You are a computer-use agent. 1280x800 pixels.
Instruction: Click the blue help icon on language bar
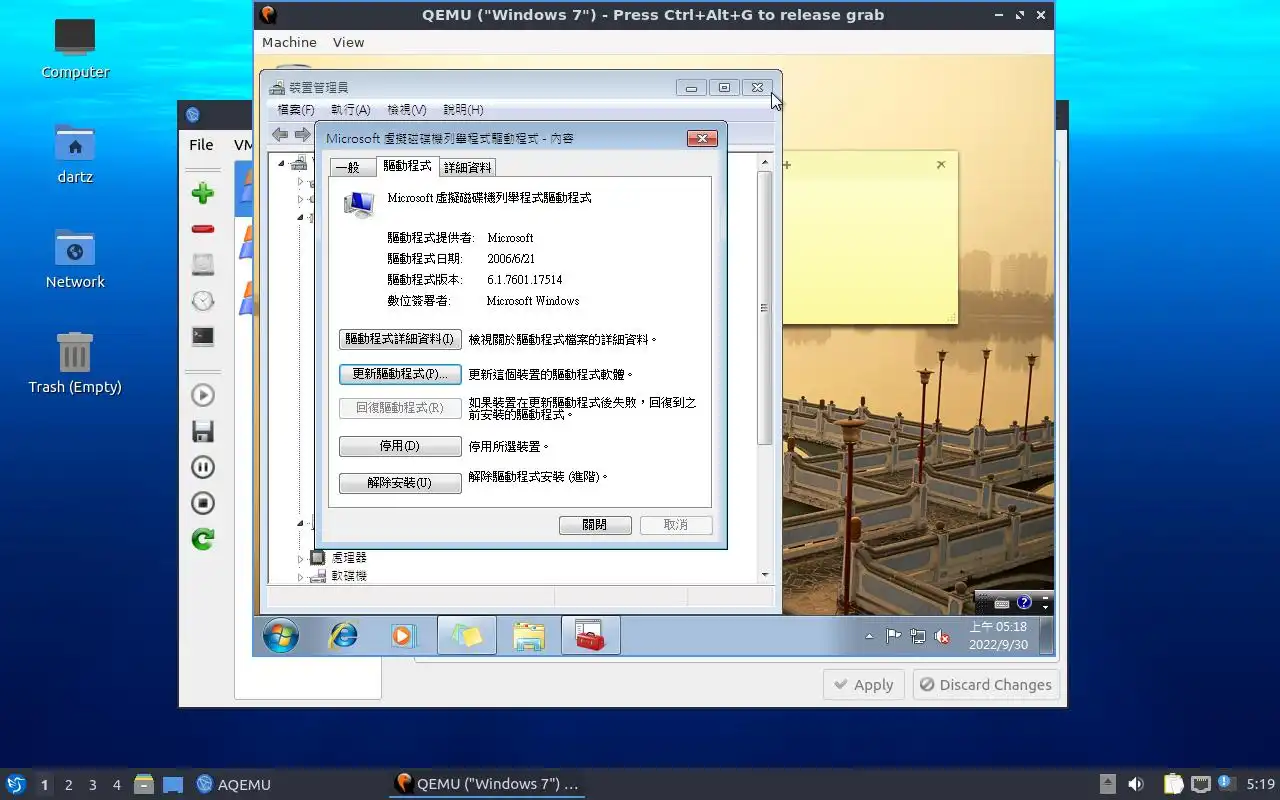tap(1024, 603)
